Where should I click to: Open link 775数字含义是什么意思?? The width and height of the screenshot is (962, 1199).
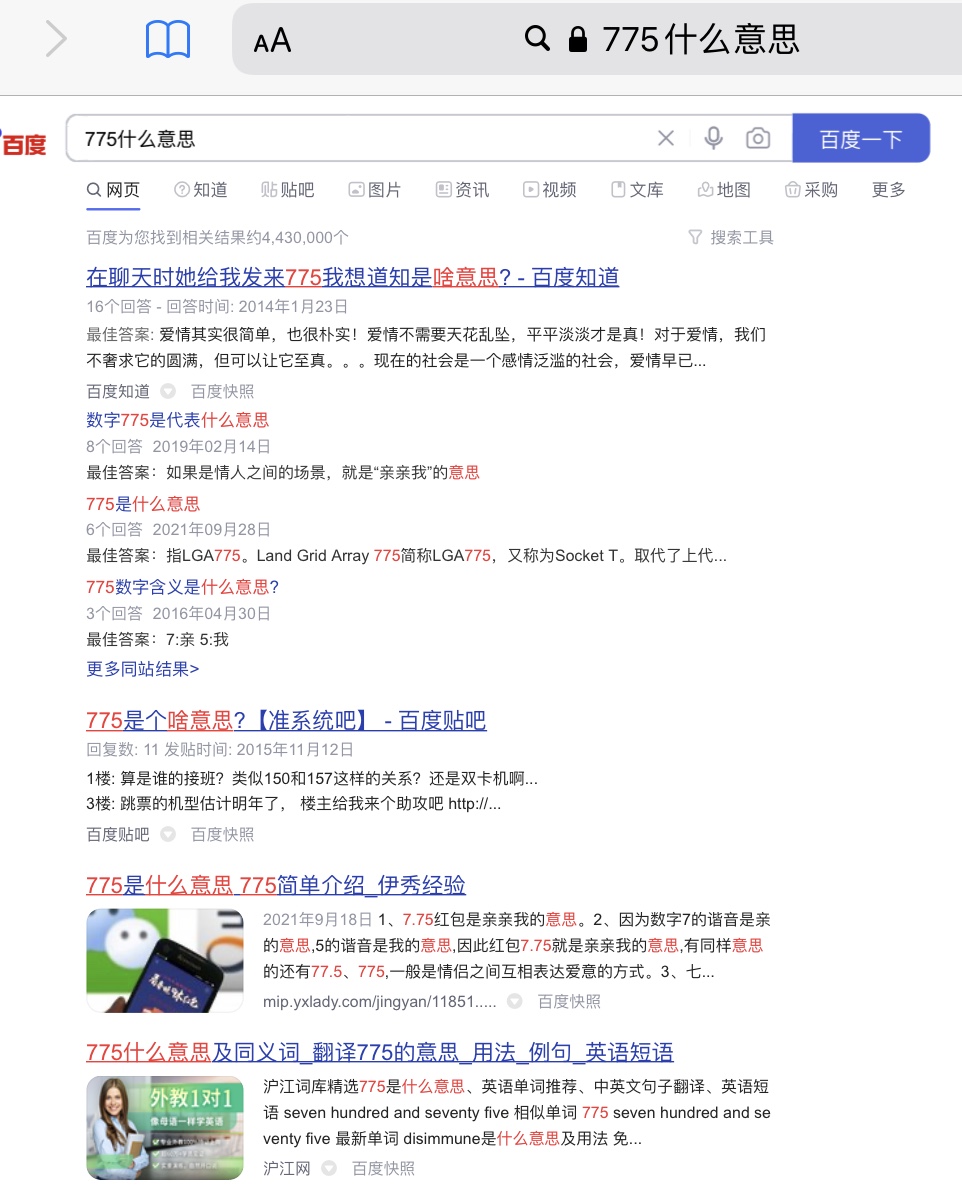pos(183,587)
